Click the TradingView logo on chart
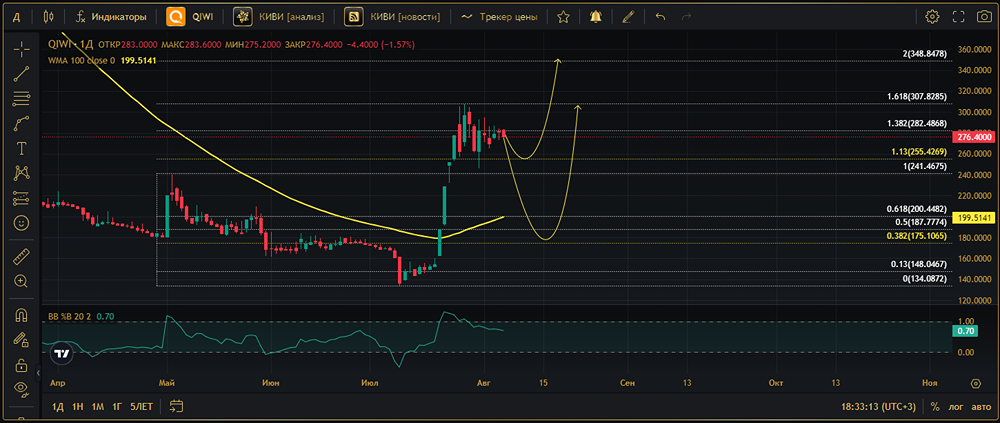Viewport: 1000px width, 423px height. click(62, 353)
